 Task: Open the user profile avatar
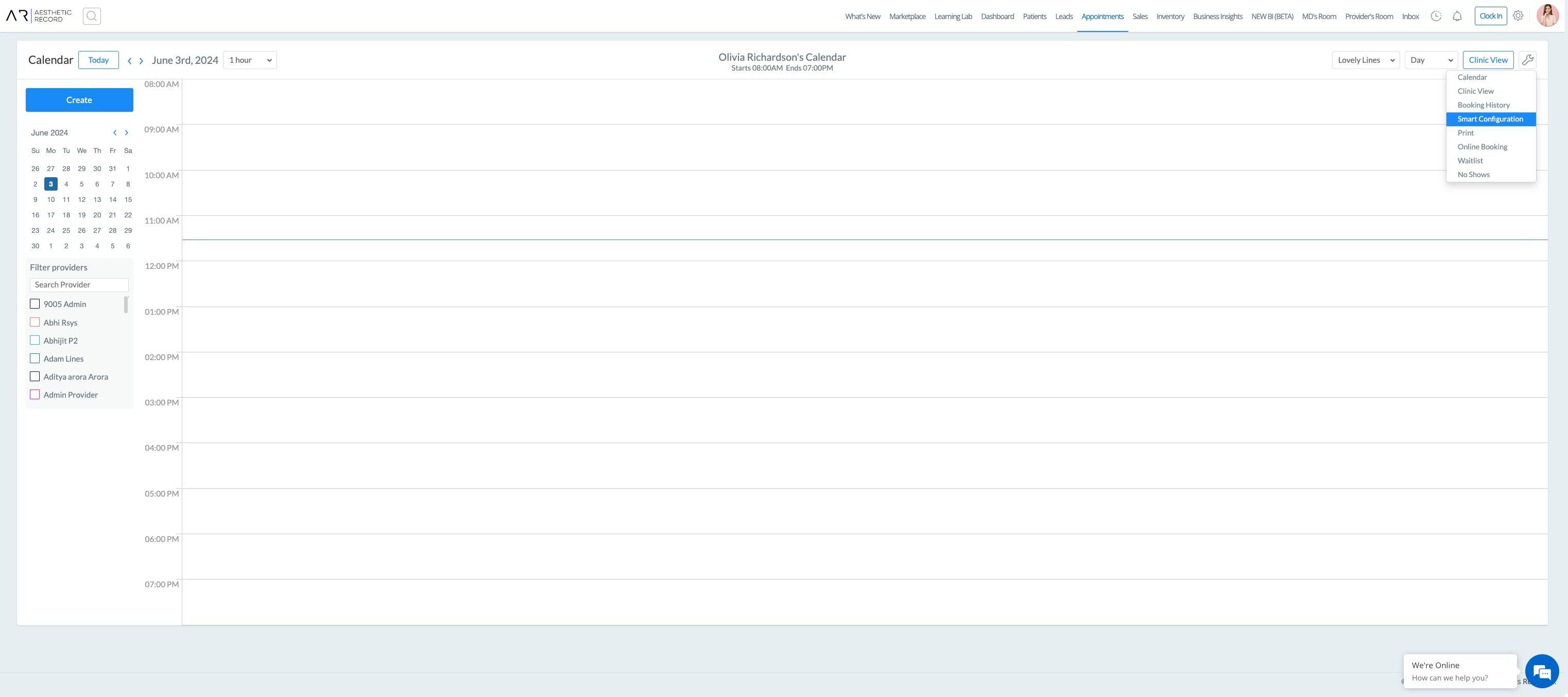(x=1548, y=16)
